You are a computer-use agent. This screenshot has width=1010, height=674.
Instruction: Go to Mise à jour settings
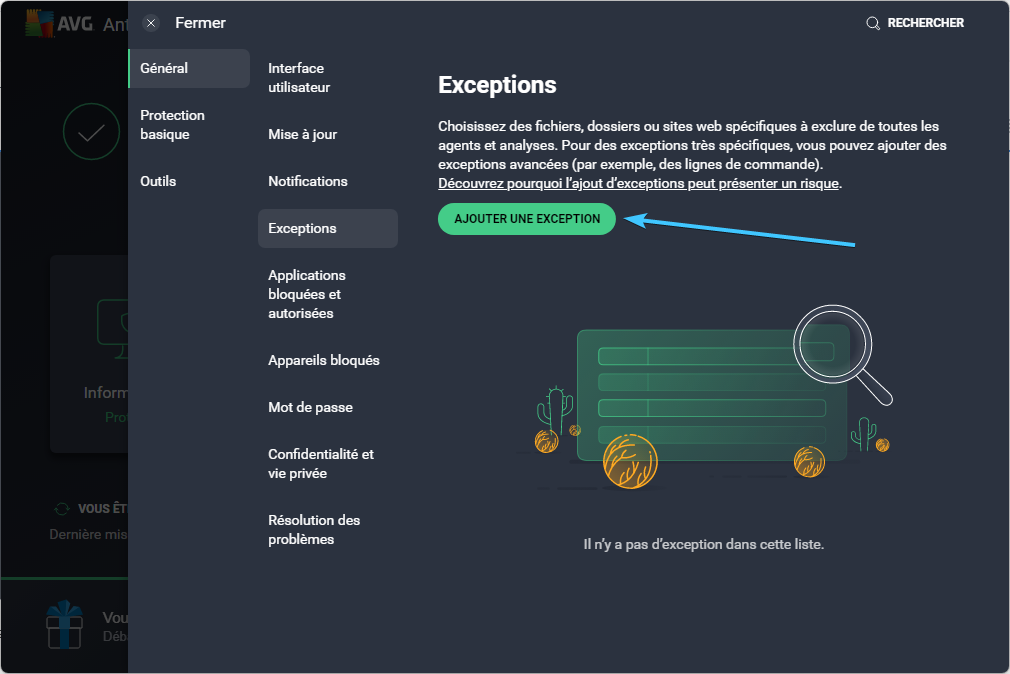click(303, 134)
